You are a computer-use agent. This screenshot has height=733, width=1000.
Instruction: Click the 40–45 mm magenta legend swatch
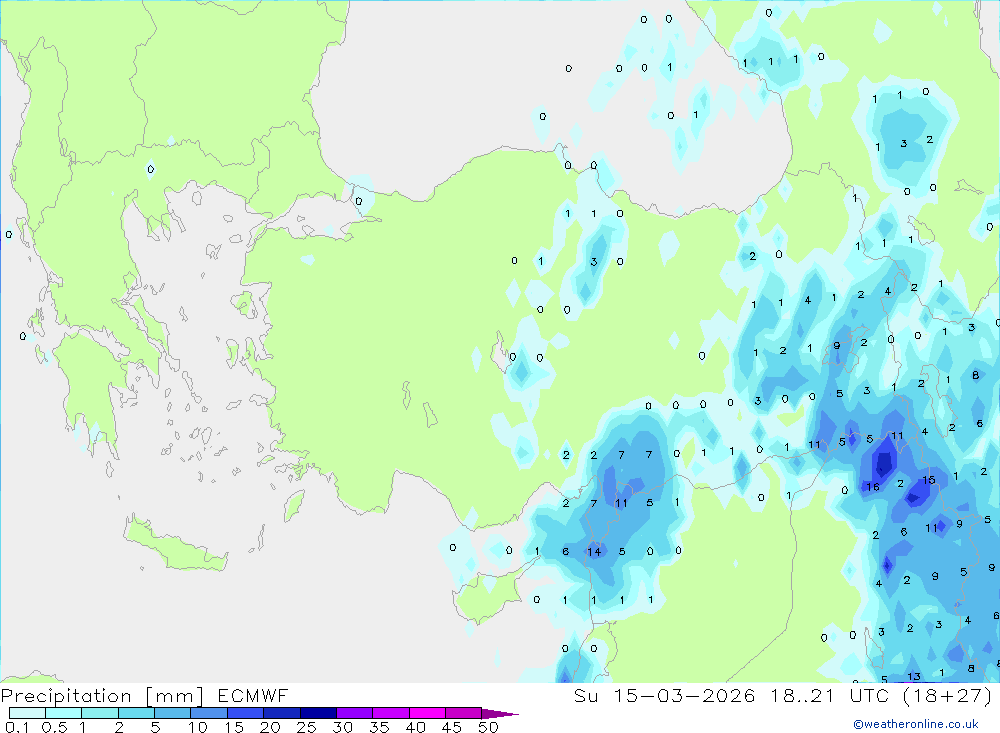click(427, 713)
